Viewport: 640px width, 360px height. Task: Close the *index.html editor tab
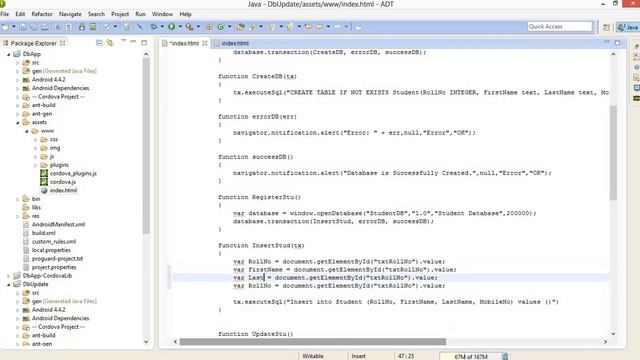tap(204, 43)
